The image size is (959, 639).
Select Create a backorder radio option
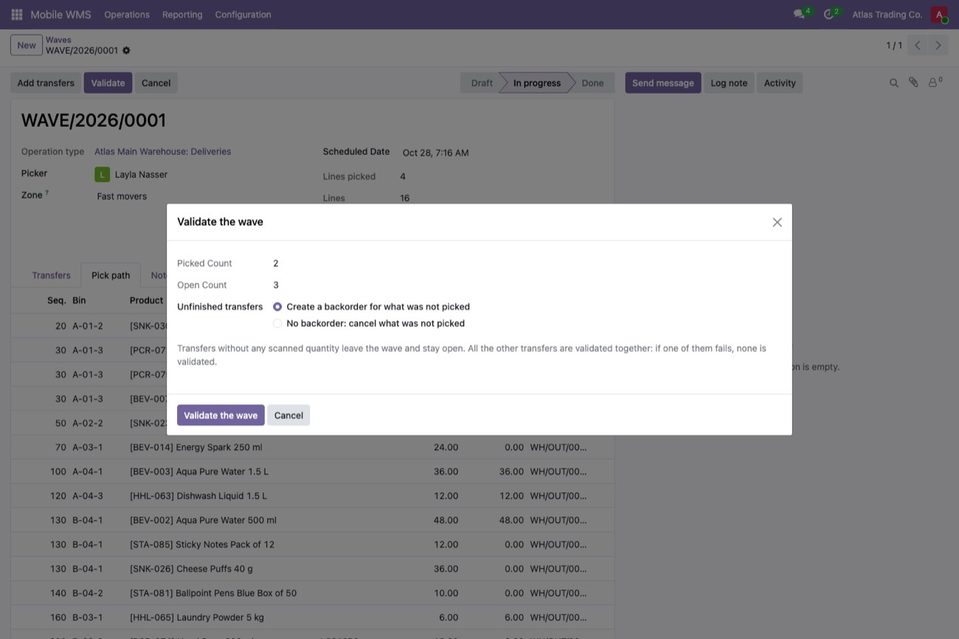point(278,306)
